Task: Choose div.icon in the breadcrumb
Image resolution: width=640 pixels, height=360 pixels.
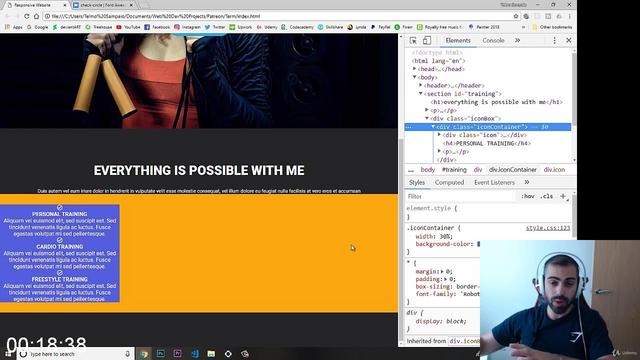Action: click(554, 170)
